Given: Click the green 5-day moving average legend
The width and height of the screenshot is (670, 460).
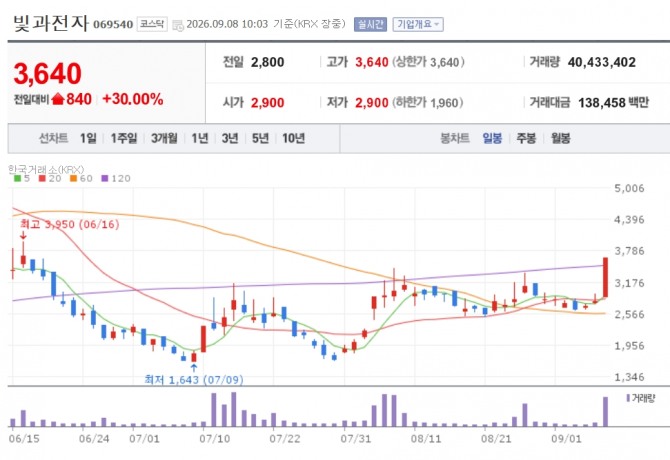Looking at the screenshot, I should pyautogui.click(x=22, y=179).
